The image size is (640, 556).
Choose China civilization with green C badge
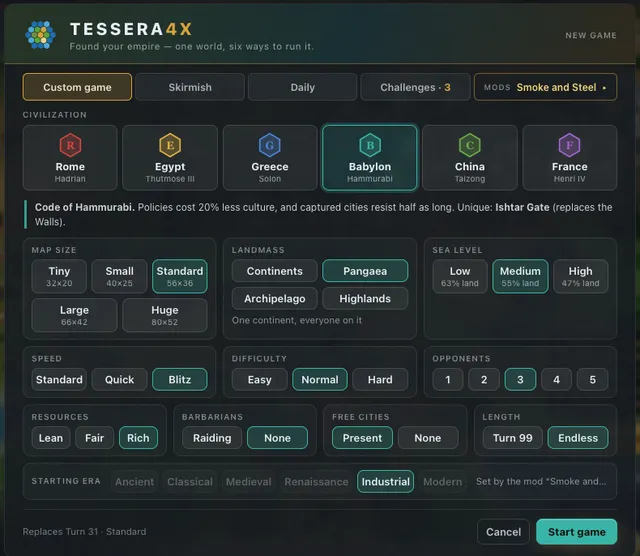470,158
